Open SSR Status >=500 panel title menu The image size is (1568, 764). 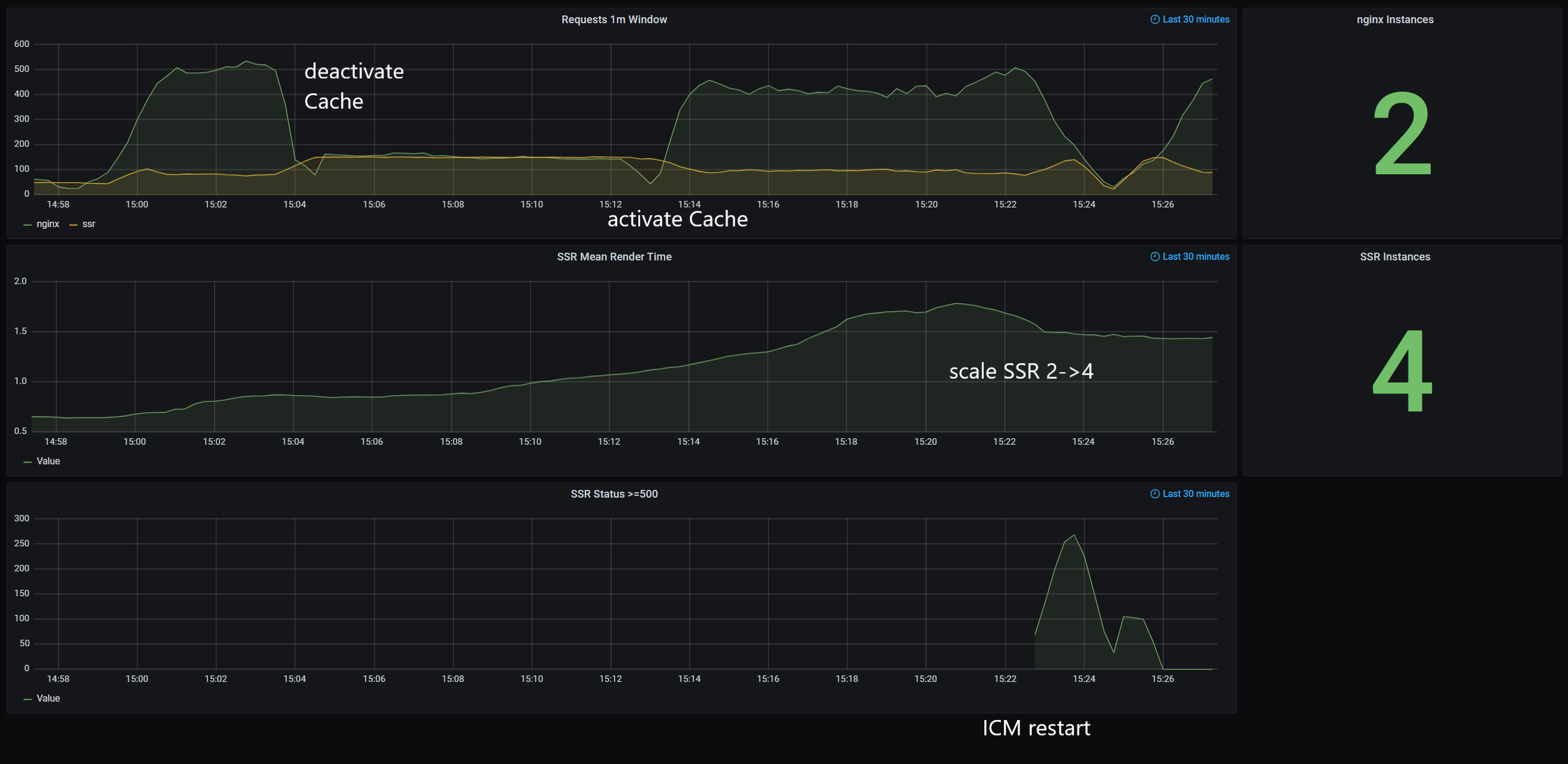[x=613, y=493]
